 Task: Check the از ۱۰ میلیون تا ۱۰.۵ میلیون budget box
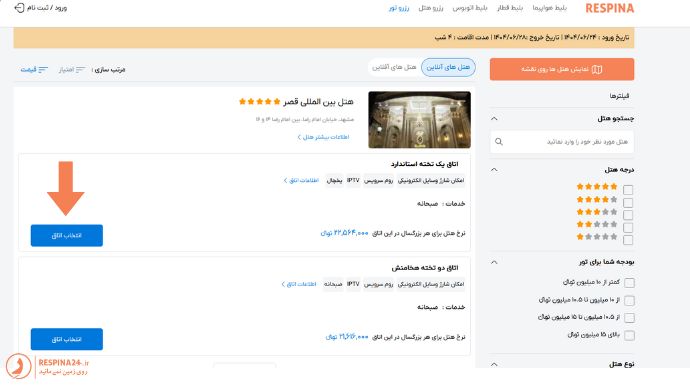(629, 301)
